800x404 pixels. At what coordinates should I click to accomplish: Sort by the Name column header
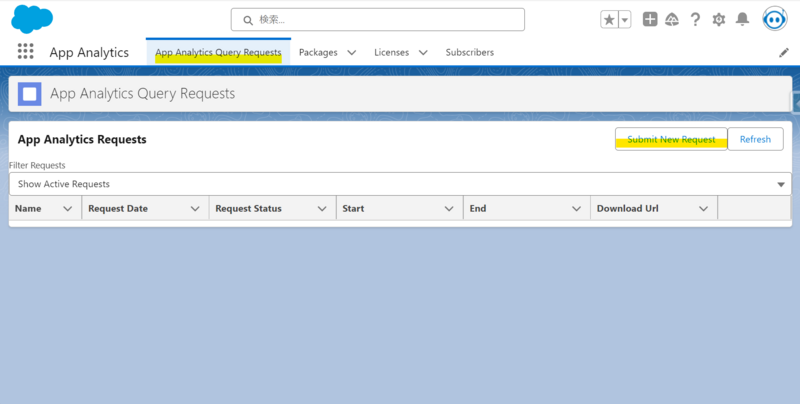pyautogui.click(x=28, y=209)
